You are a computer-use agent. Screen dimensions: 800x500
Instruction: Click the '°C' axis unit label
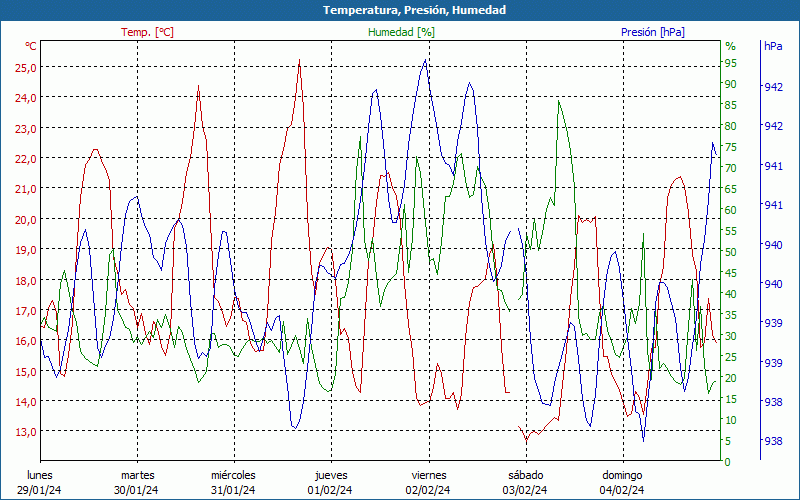tap(31, 46)
